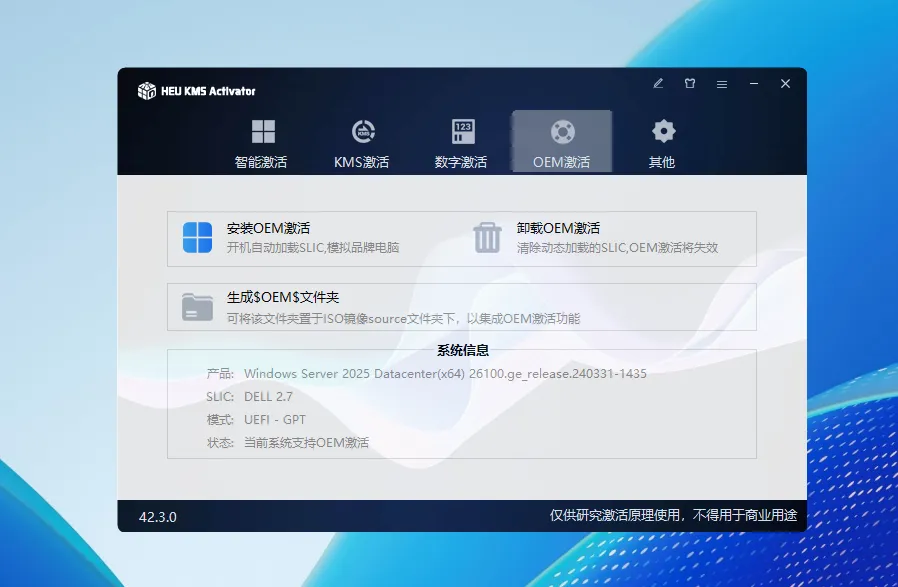Click the 其他 gear icon
The height and width of the screenshot is (587, 898).
point(663,131)
